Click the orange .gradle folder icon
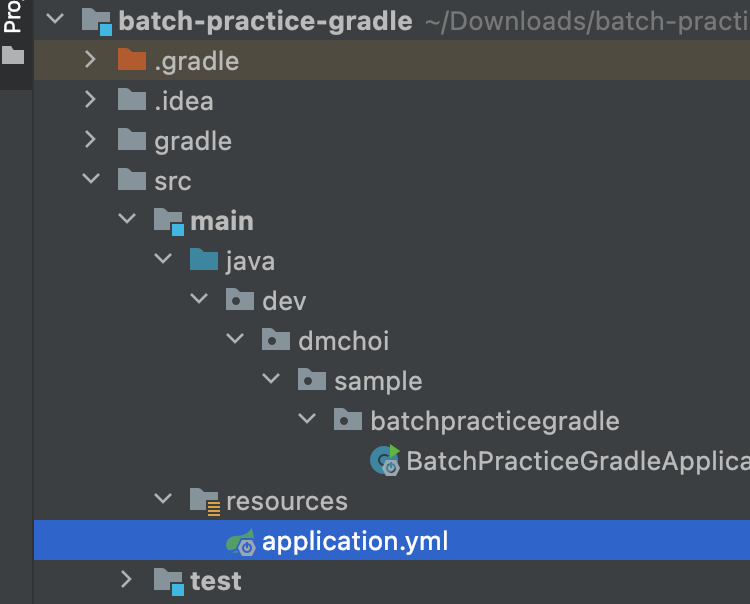The image size is (750, 604). (132, 60)
